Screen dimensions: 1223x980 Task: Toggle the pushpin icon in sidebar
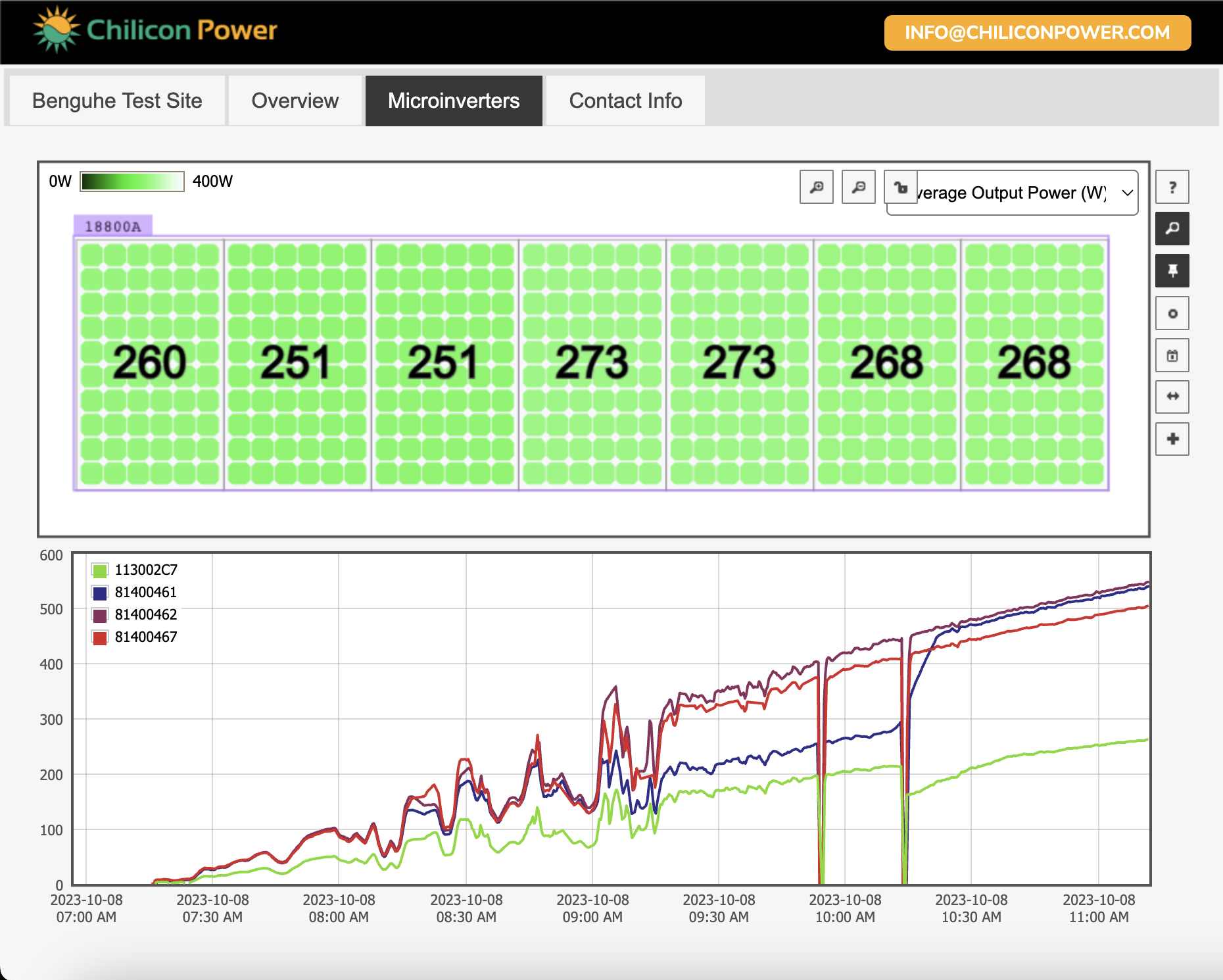point(1172,271)
